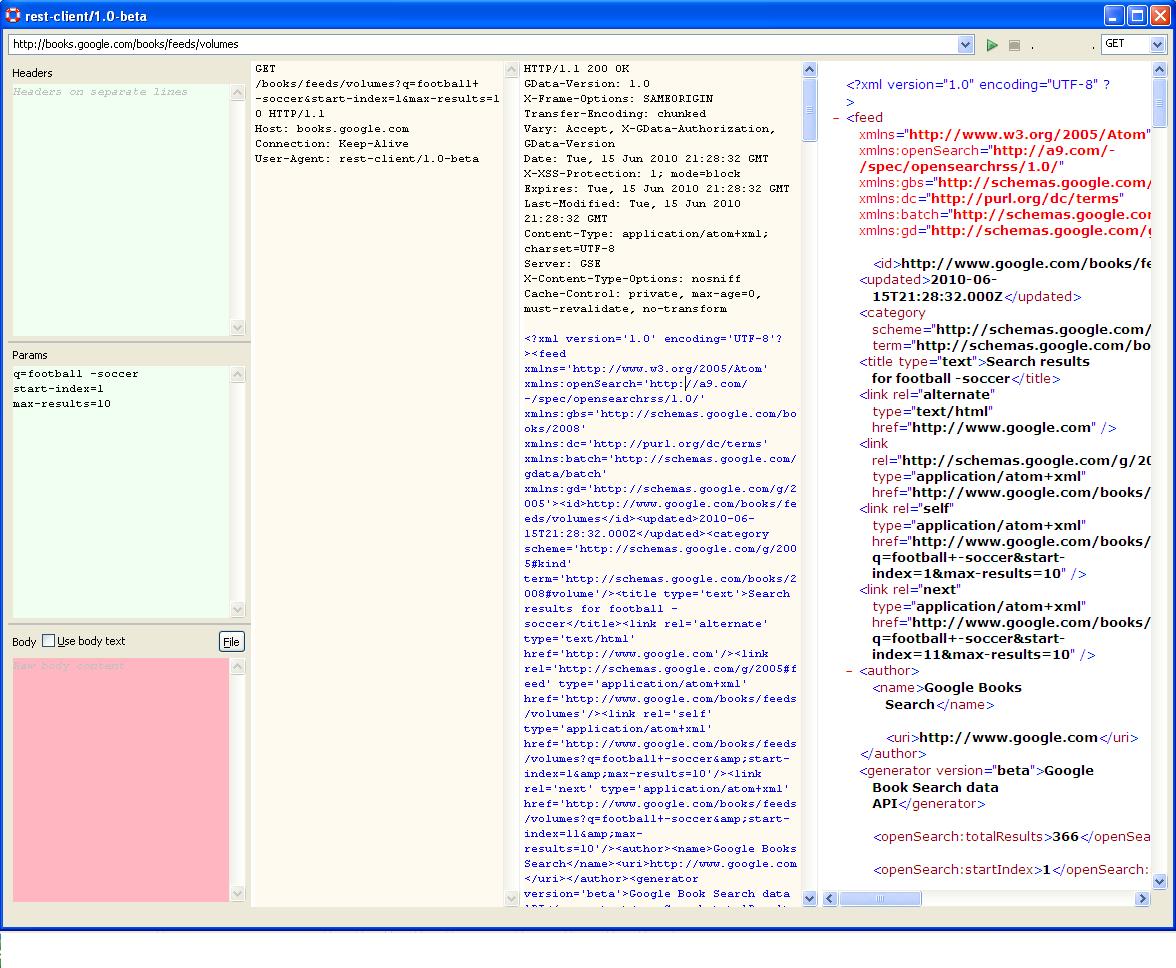
Task: Click the generator version beta XML element
Action: (x=976, y=787)
